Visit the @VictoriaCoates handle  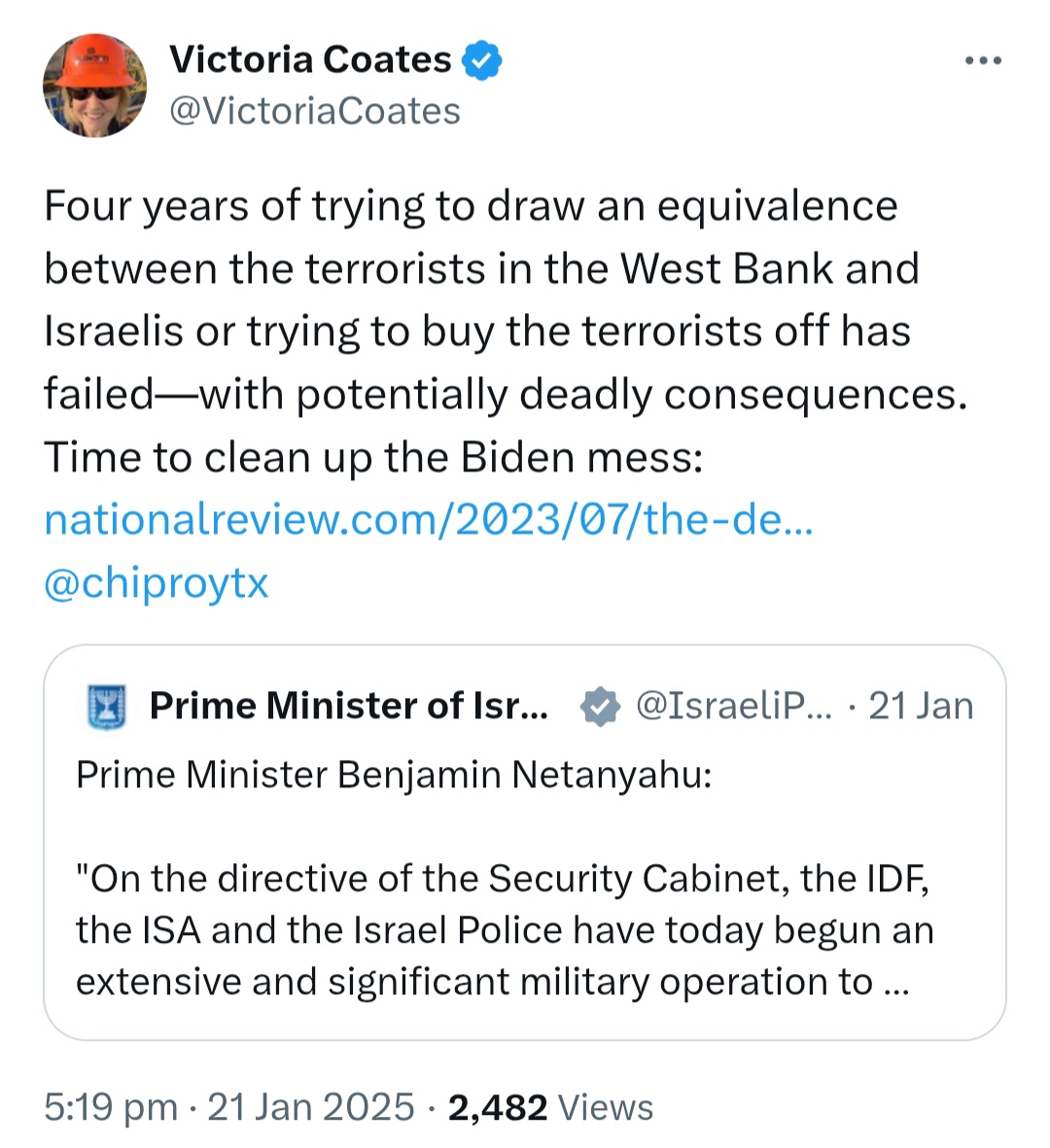[315, 111]
